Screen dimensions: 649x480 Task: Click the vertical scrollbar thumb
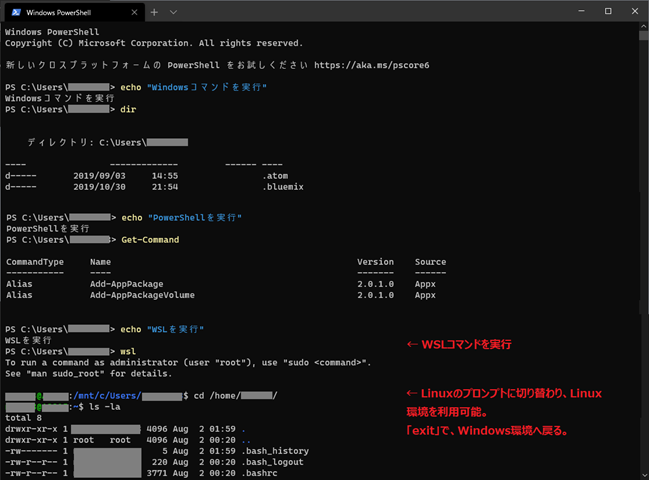644,36
